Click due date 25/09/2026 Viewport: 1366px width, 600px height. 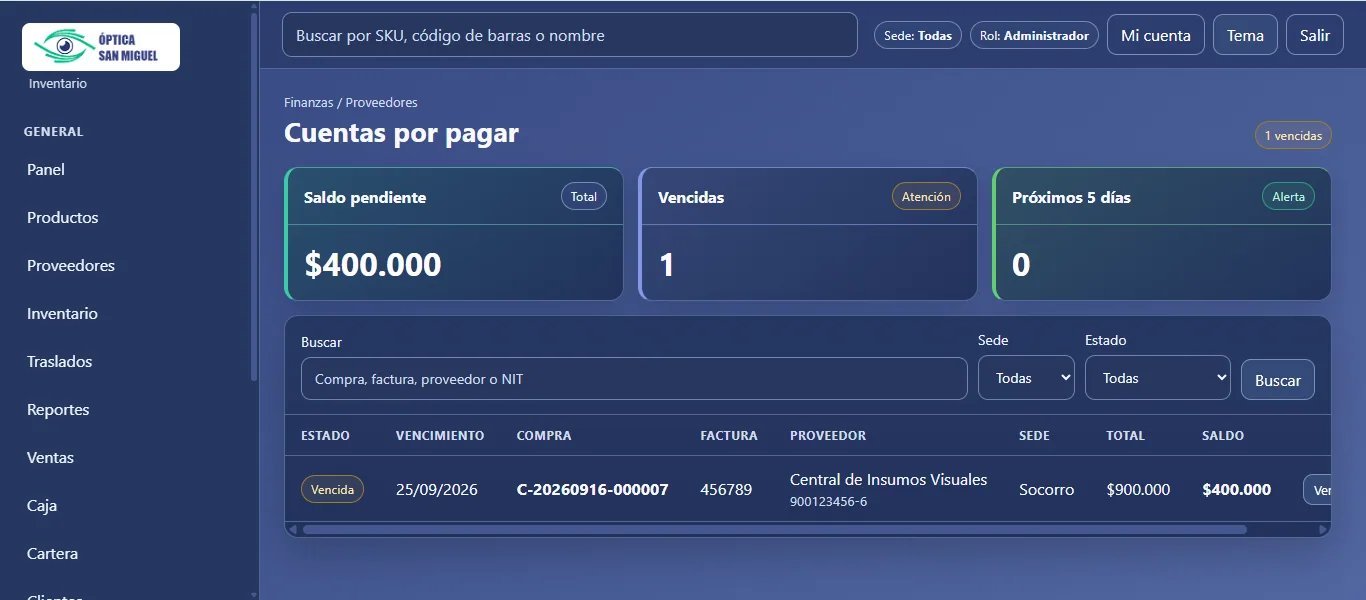point(437,490)
